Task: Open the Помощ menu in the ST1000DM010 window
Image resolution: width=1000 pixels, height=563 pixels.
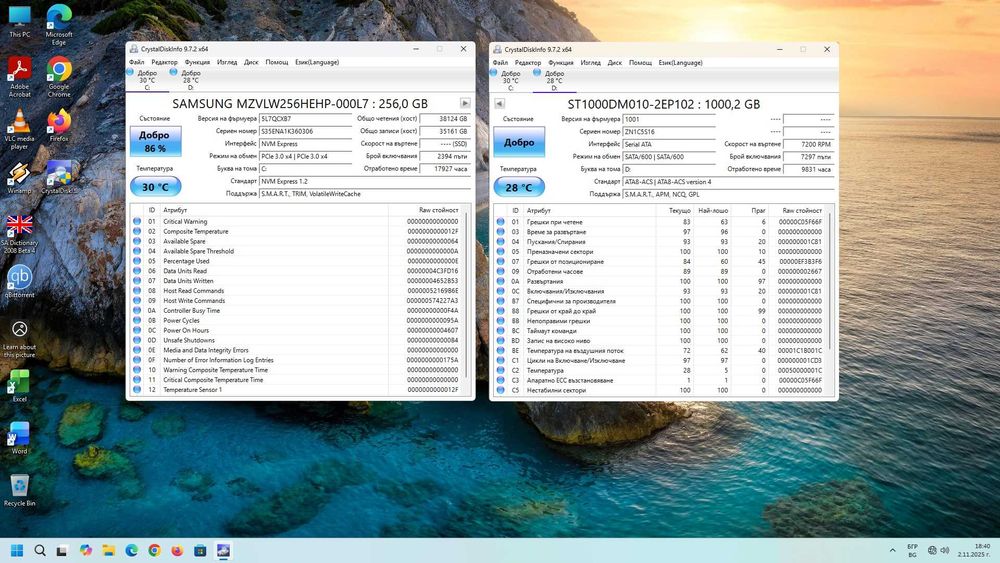Action: [x=640, y=62]
